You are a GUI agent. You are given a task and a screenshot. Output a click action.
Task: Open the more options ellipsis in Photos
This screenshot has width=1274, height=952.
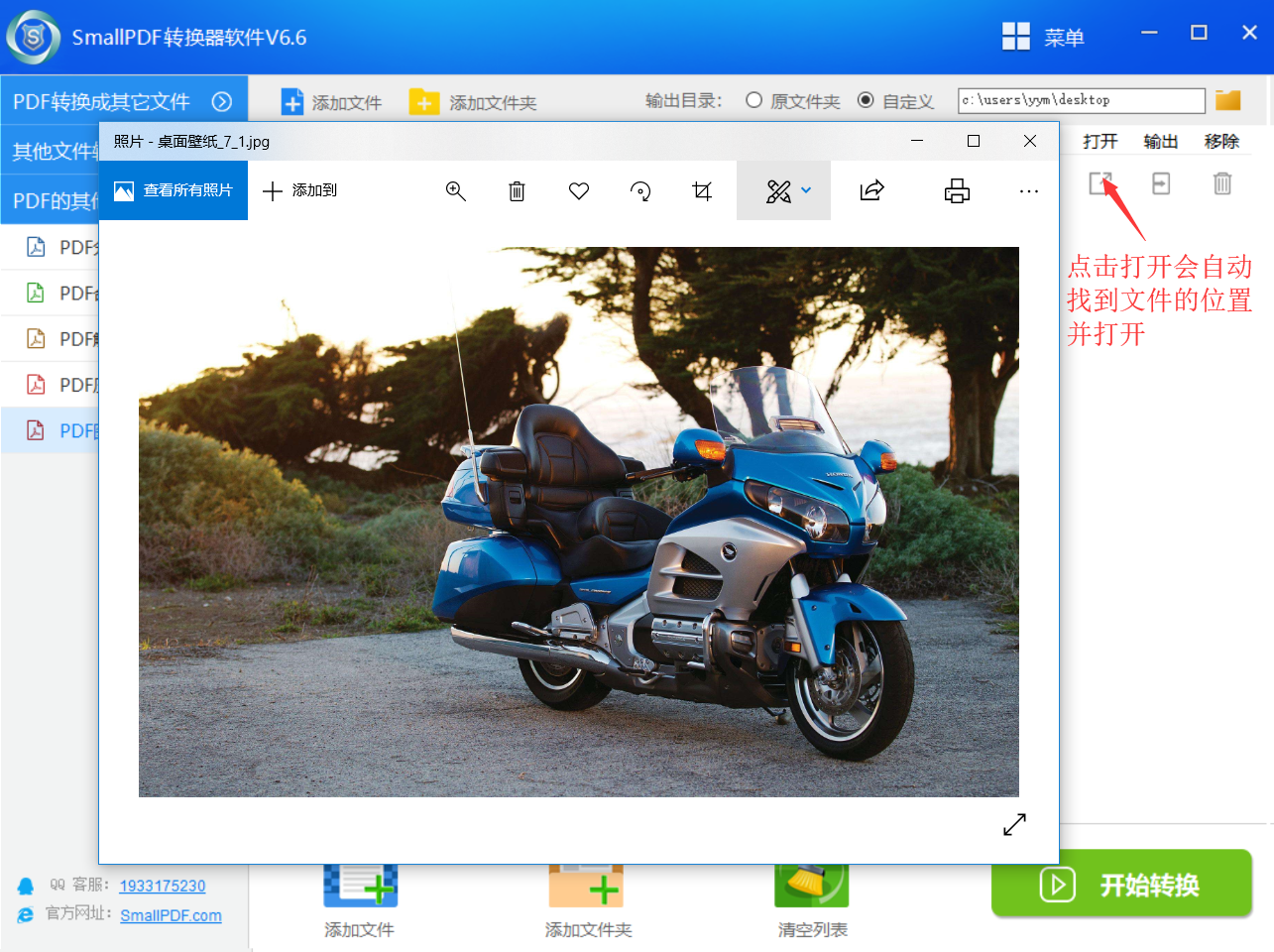tap(1029, 191)
